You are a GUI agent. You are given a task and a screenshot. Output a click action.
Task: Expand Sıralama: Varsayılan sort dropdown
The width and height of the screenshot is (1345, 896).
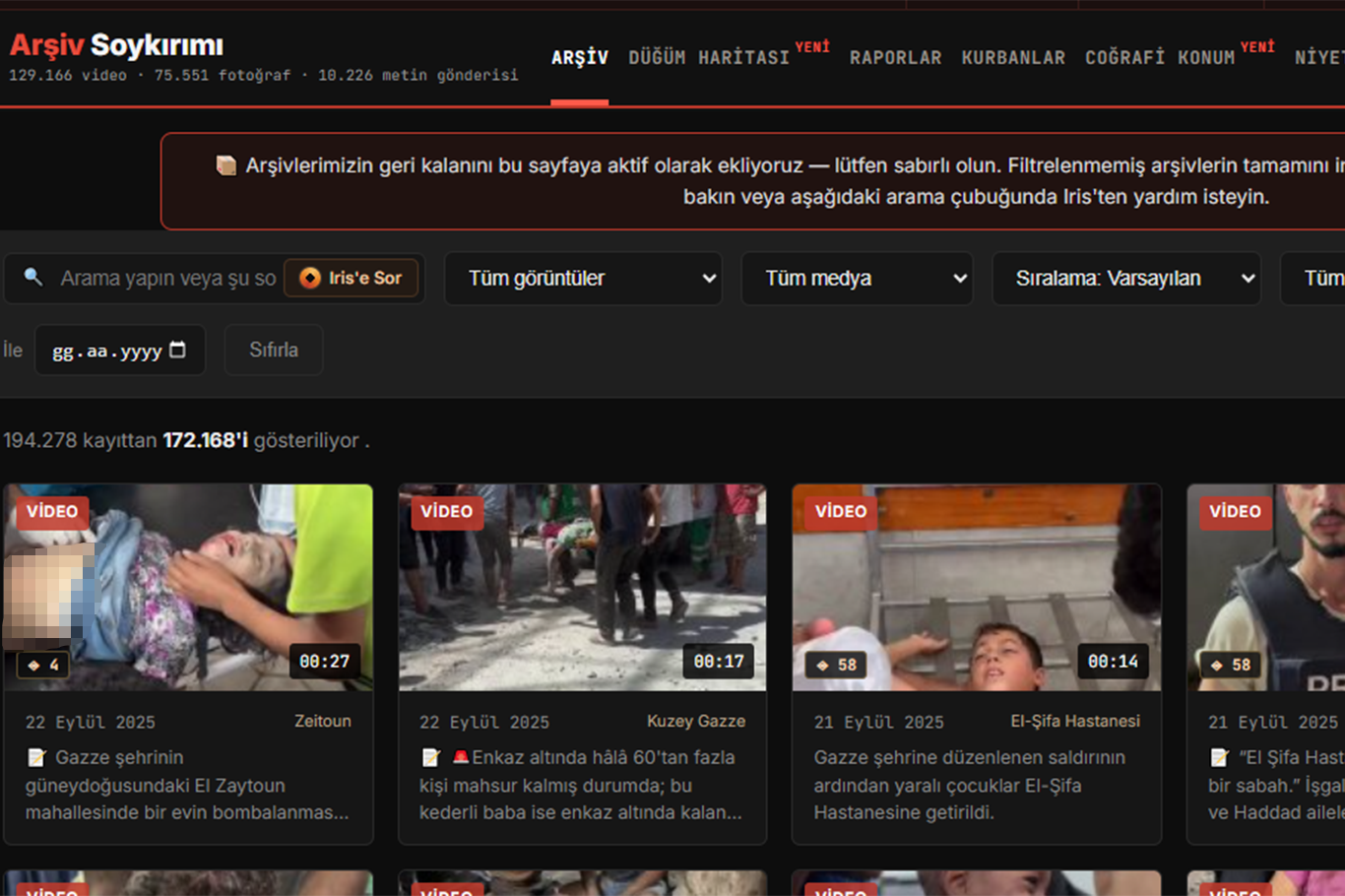click(1126, 279)
